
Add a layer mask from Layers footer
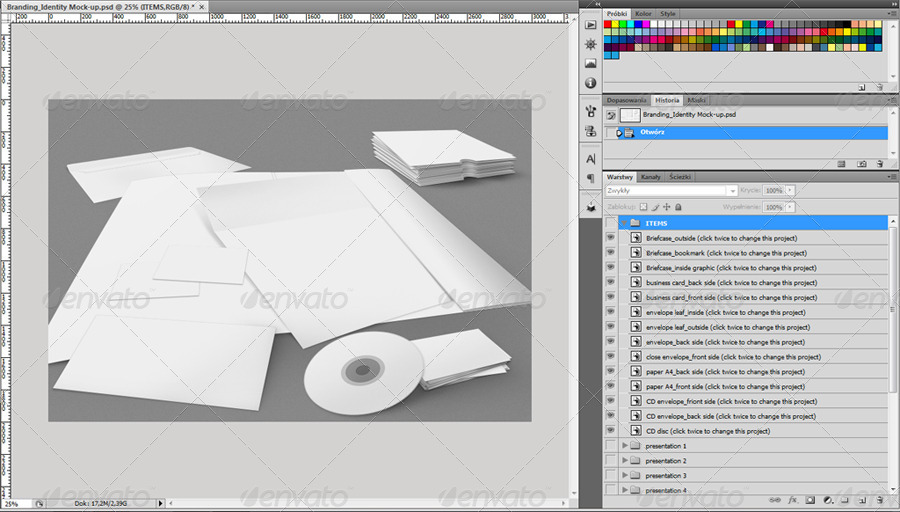point(809,499)
